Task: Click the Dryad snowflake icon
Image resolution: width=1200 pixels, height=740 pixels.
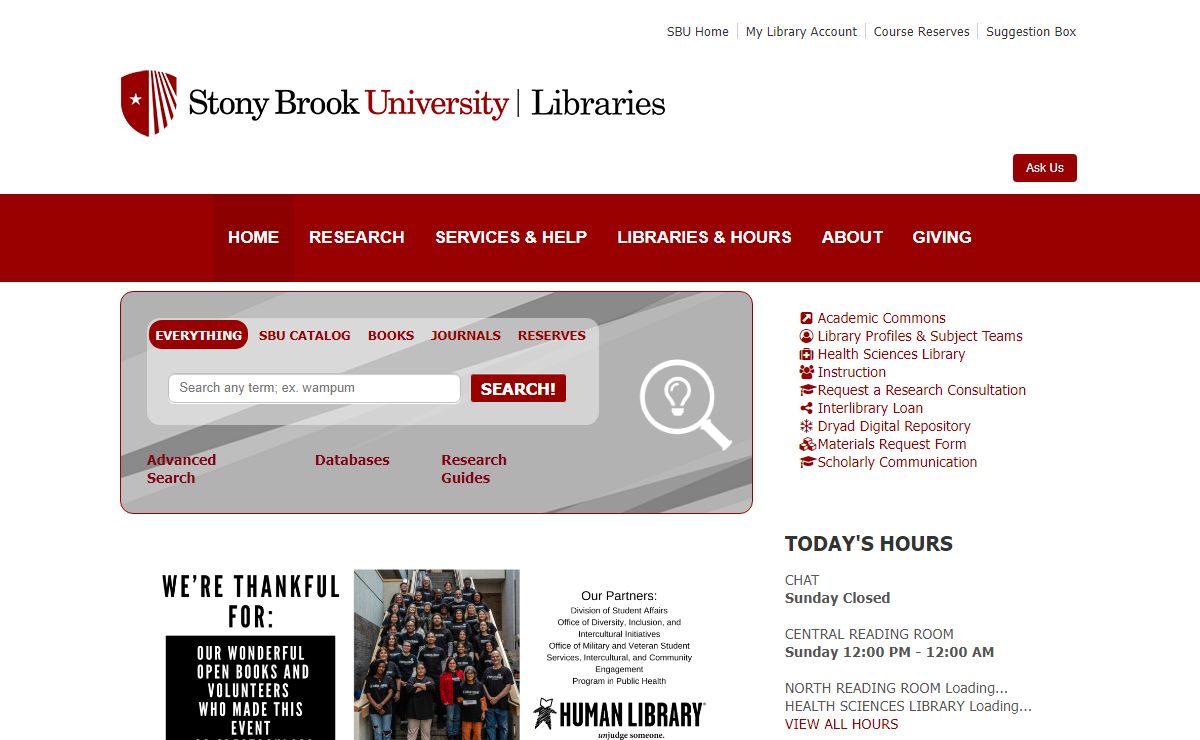Action: pyautogui.click(x=807, y=426)
